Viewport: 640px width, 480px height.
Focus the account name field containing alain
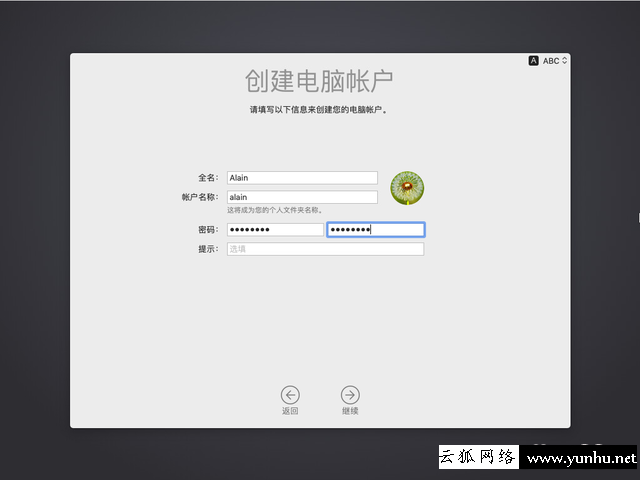302,197
